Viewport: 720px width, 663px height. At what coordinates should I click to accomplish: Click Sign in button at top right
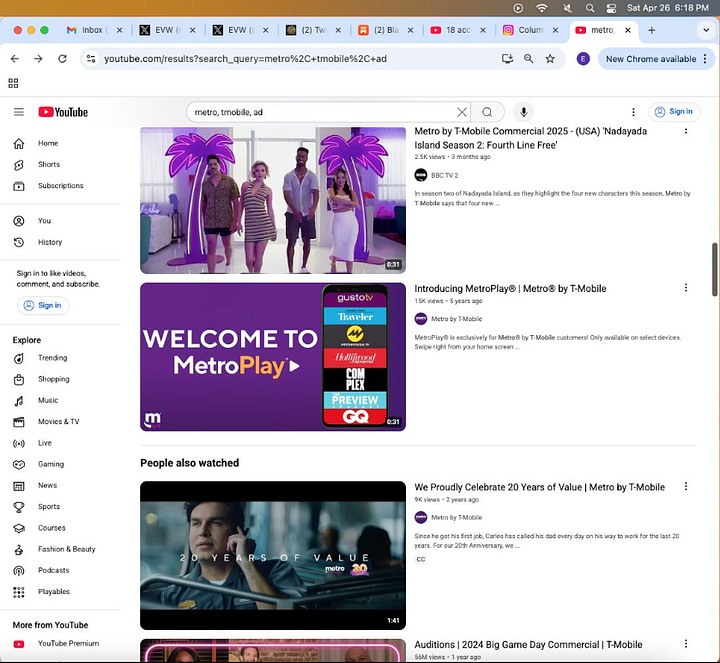[675, 112]
